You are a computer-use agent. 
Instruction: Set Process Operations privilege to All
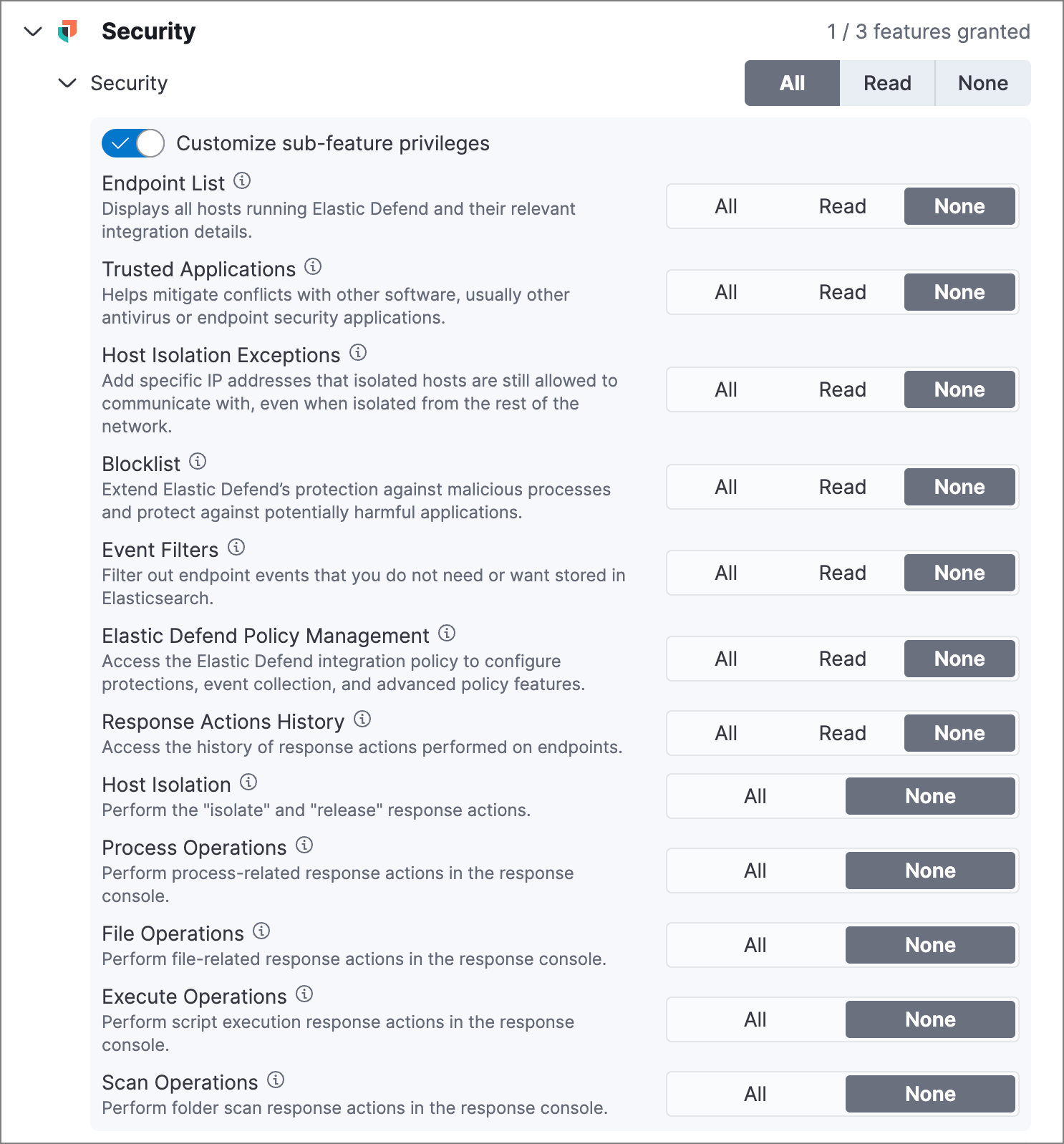click(755, 870)
